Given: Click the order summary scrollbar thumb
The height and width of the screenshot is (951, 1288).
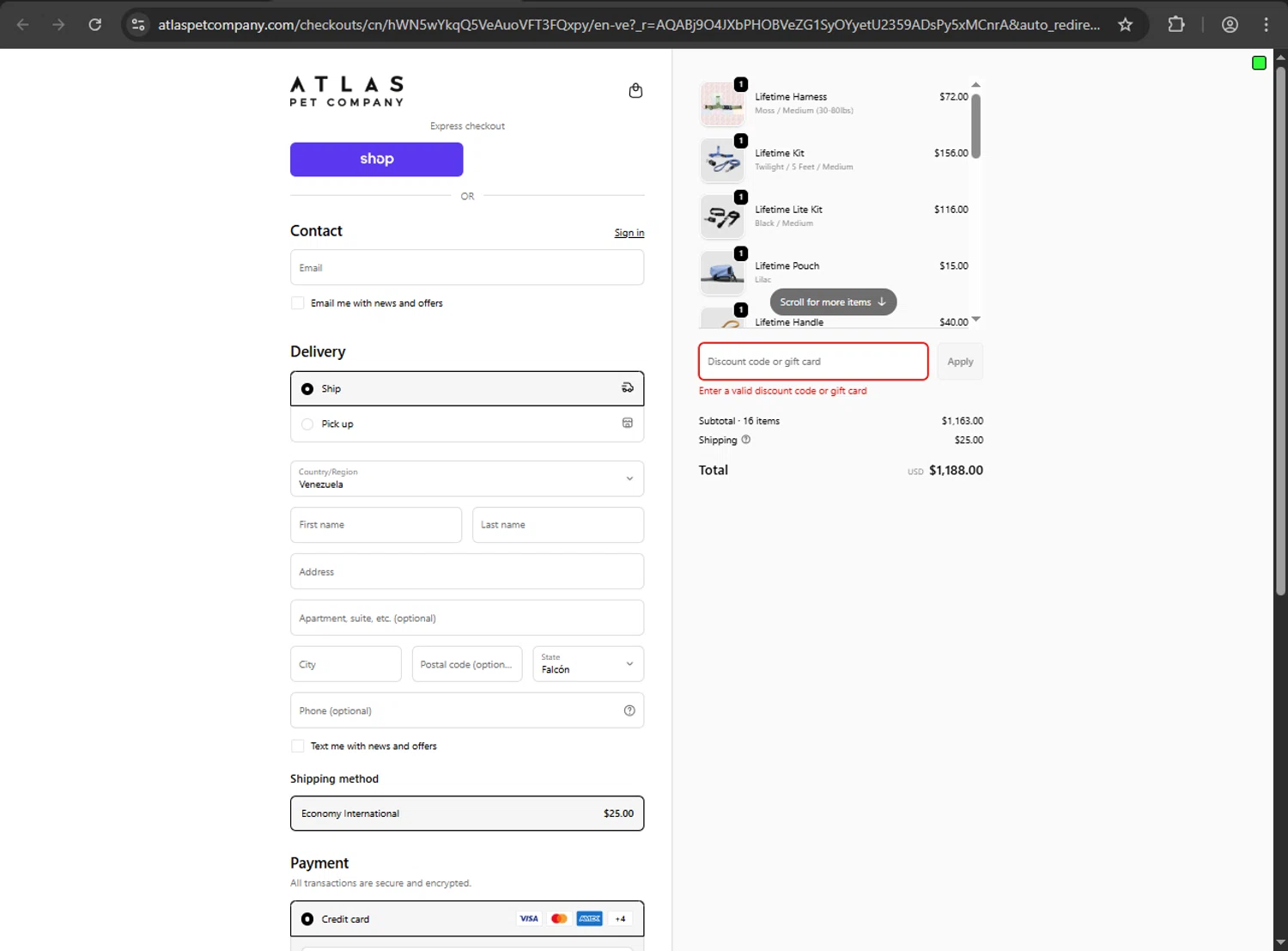Looking at the screenshot, I should [x=975, y=125].
